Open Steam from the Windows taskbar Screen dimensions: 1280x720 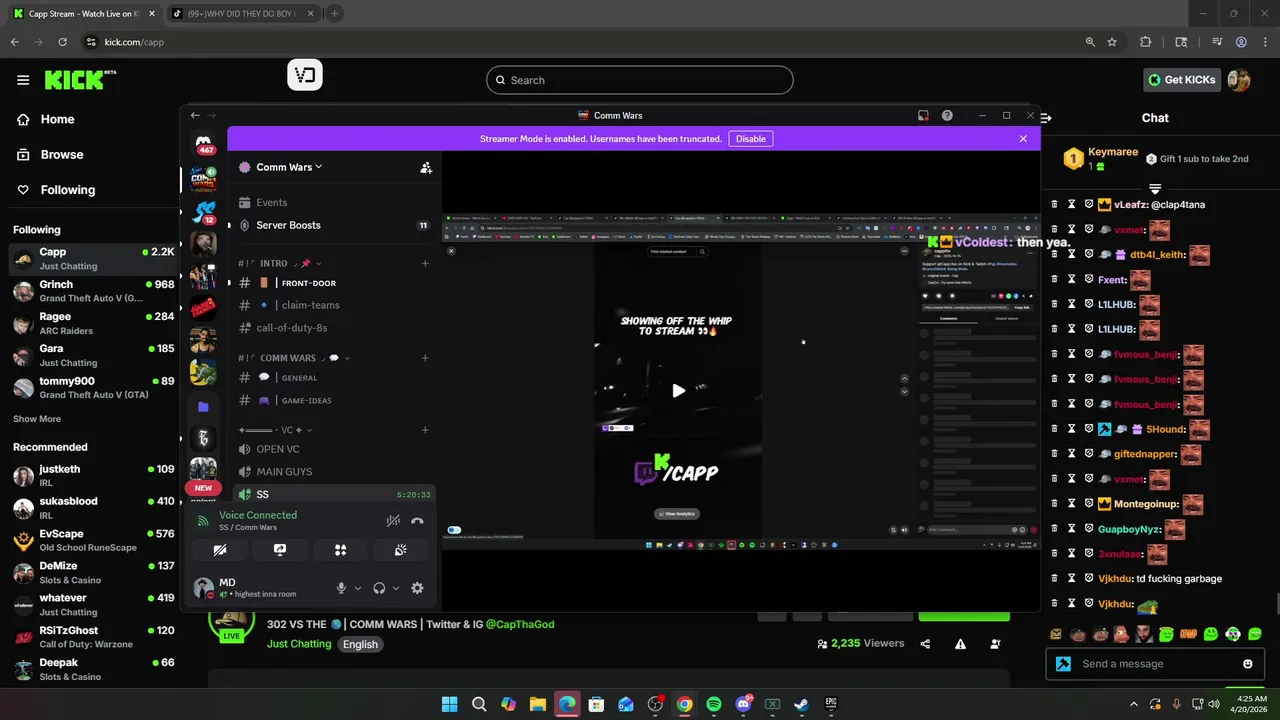click(x=801, y=704)
